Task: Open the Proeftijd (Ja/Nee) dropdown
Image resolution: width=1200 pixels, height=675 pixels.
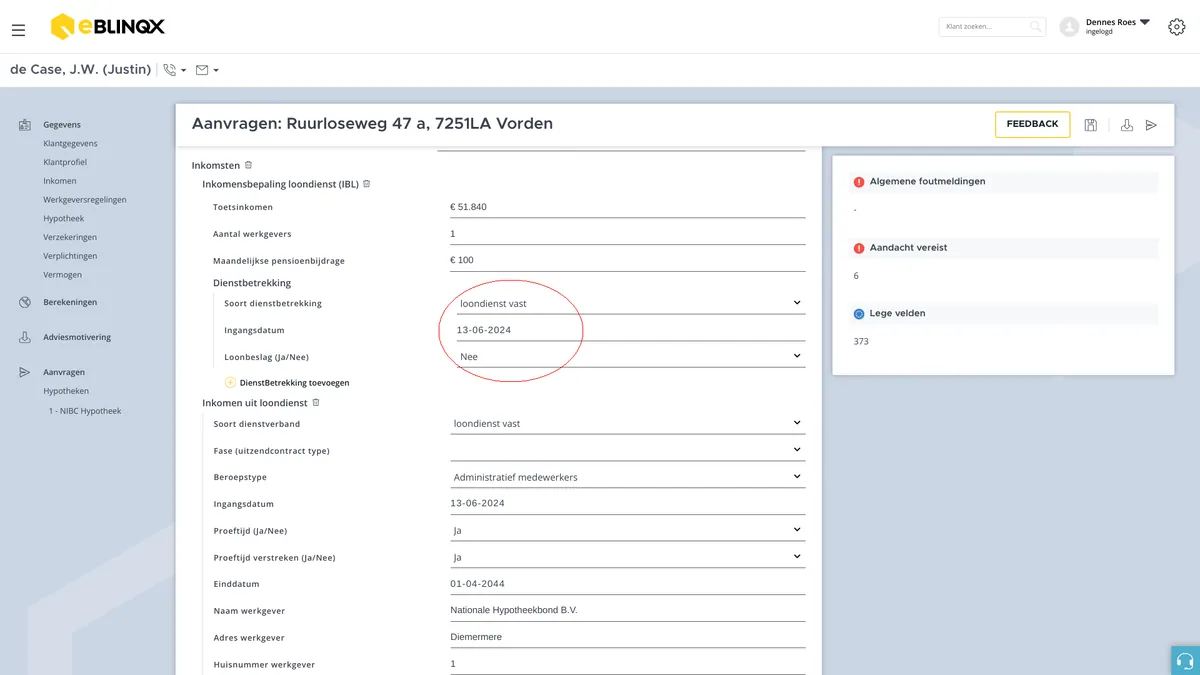Action: pos(628,530)
